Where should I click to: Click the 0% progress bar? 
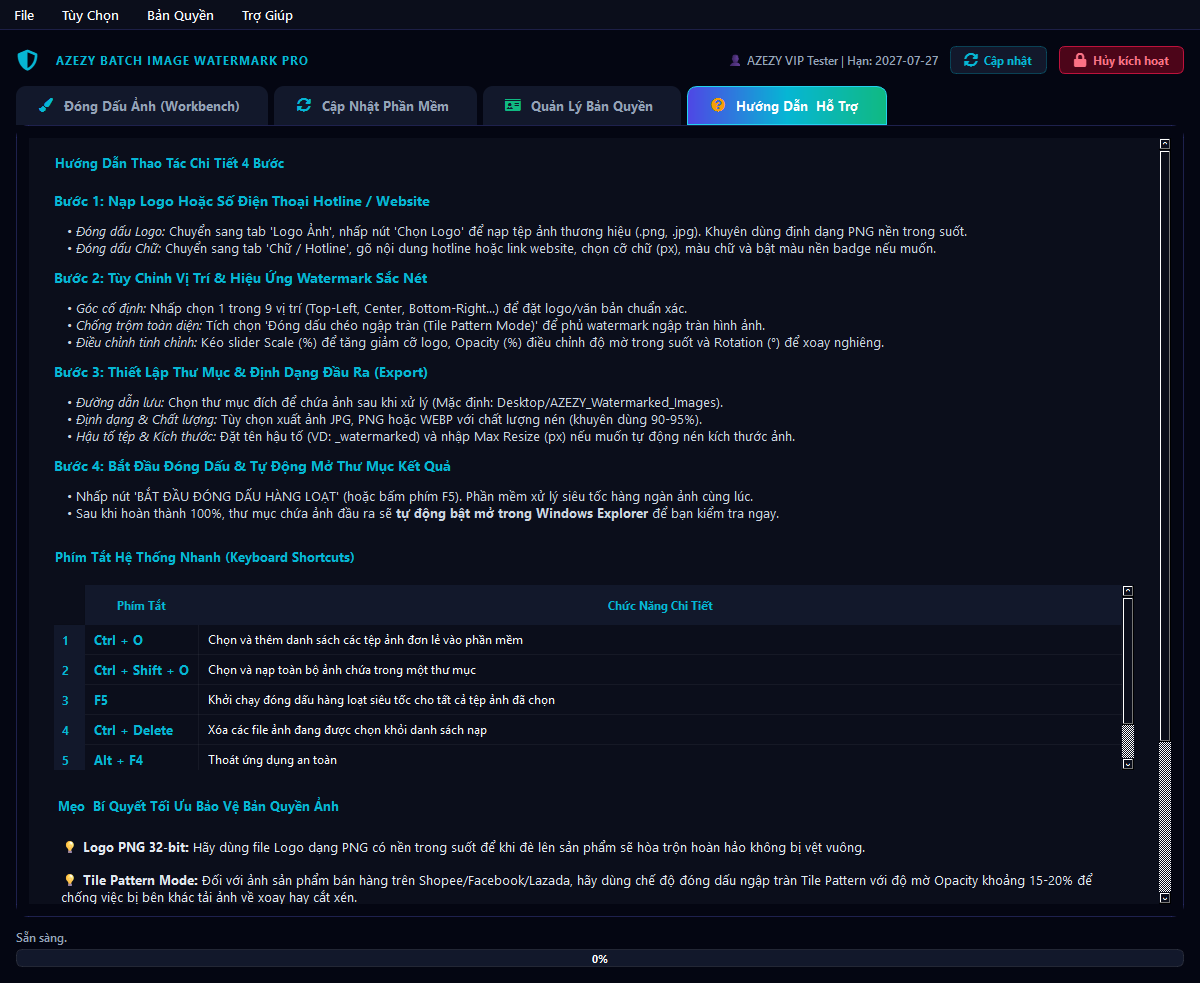click(600, 958)
